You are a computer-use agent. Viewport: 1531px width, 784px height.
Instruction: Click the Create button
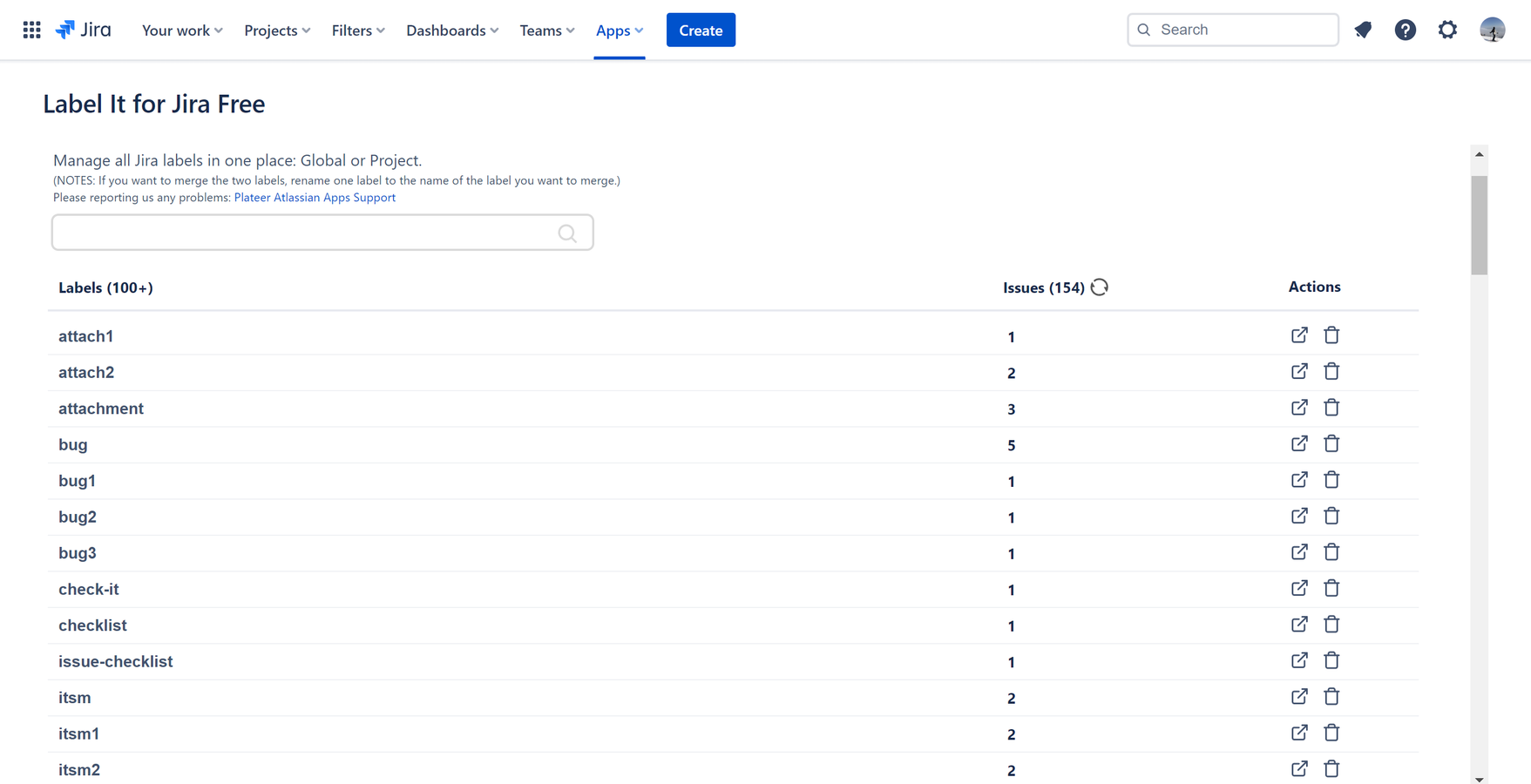click(701, 30)
